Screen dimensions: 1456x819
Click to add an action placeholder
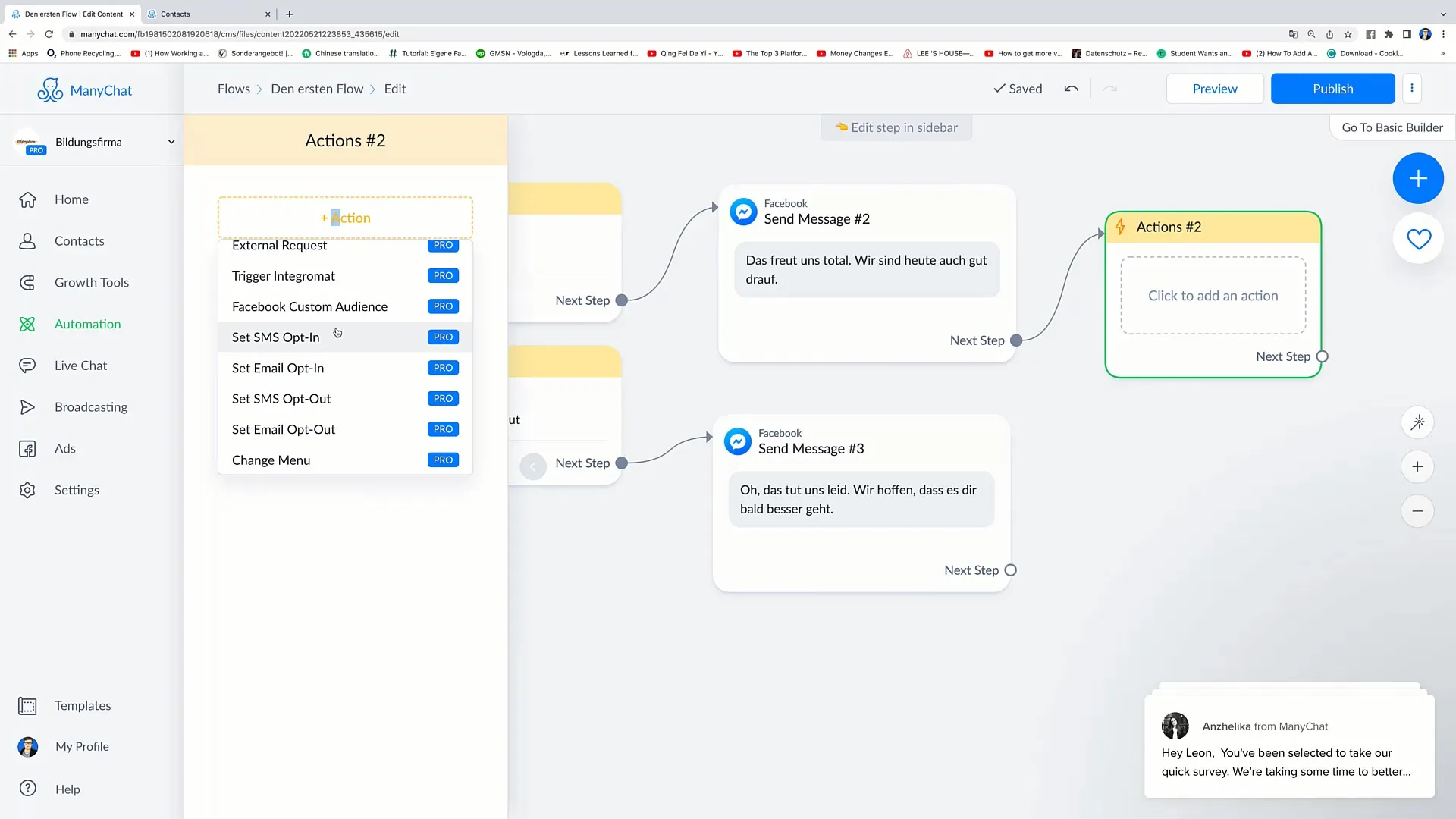[1213, 296]
